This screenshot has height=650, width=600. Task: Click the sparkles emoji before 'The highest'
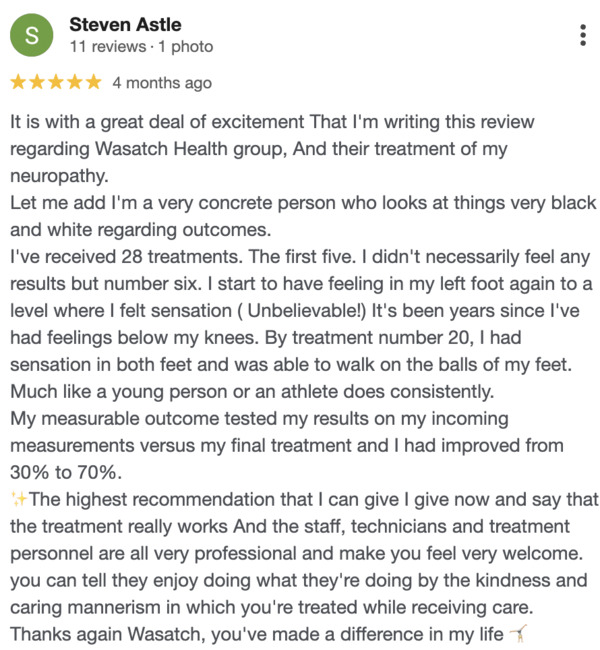(19, 500)
